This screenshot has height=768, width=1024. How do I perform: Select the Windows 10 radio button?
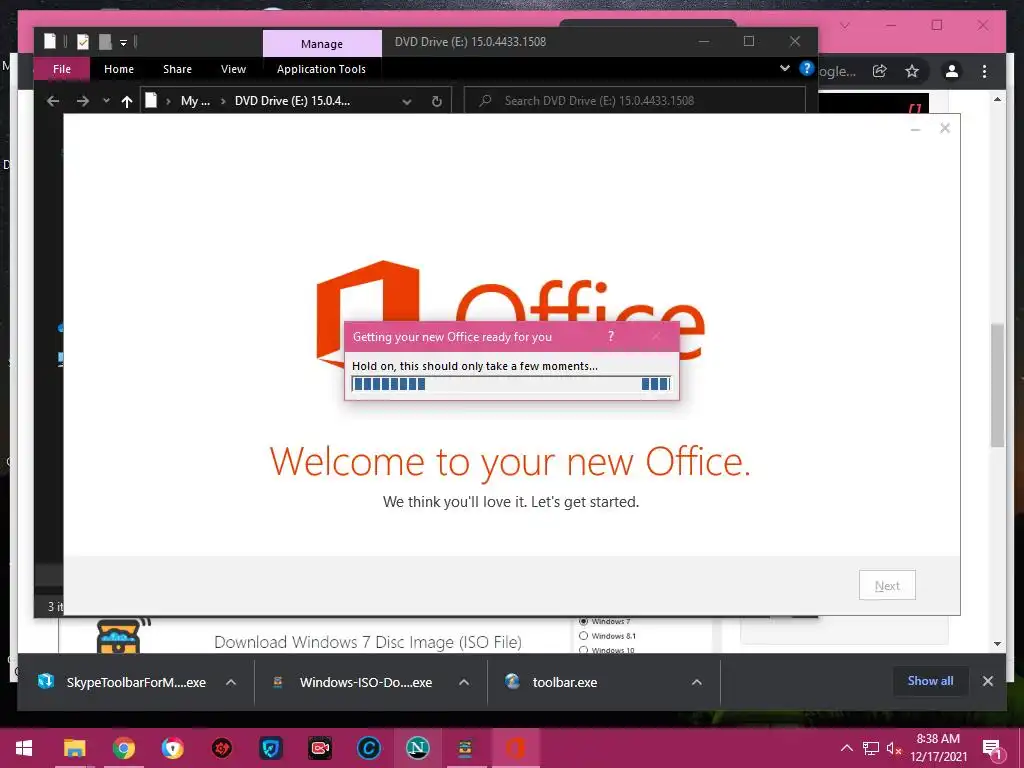coord(584,650)
